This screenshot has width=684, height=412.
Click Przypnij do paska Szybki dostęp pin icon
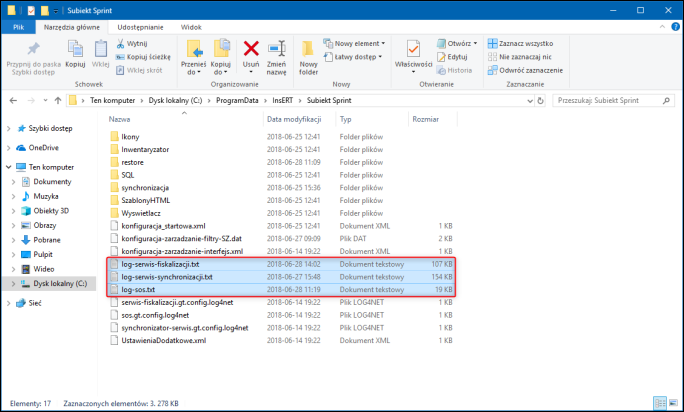34,49
